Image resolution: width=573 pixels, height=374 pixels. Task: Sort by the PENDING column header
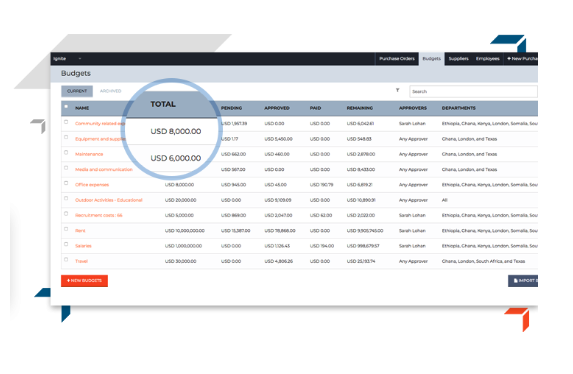tap(231, 108)
